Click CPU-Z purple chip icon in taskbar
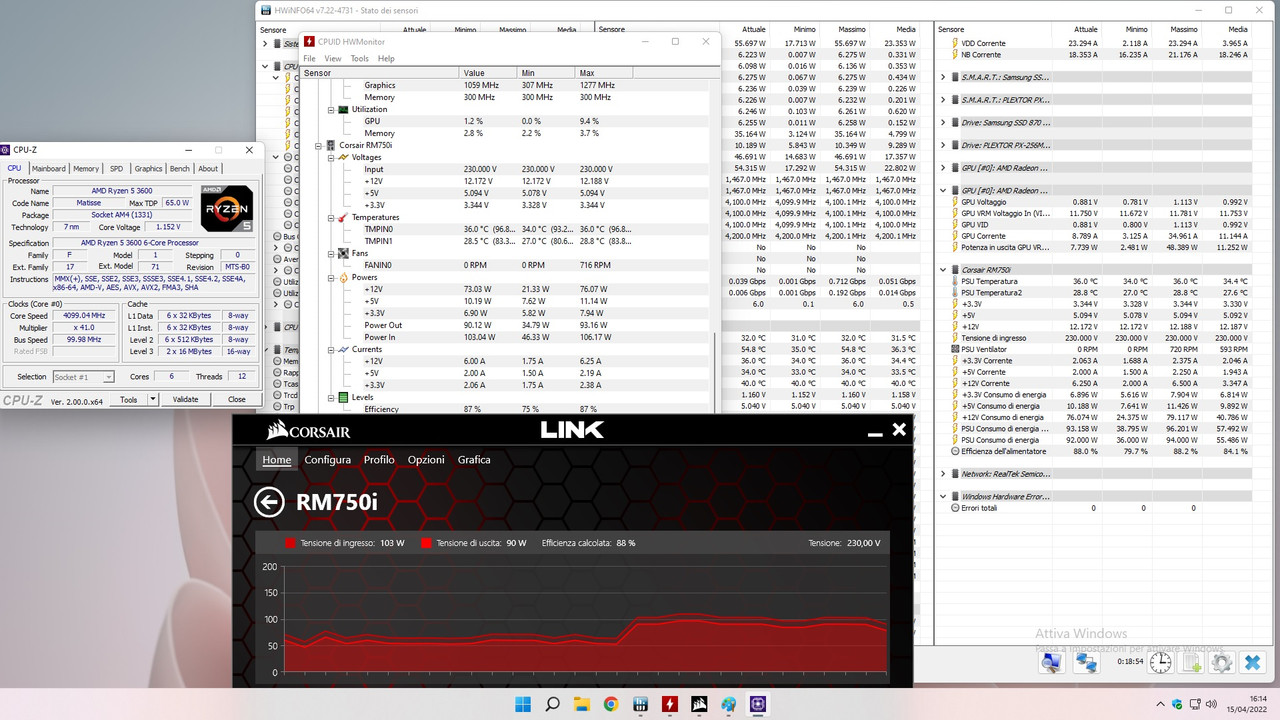This screenshot has width=1280, height=720. pos(758,704)
